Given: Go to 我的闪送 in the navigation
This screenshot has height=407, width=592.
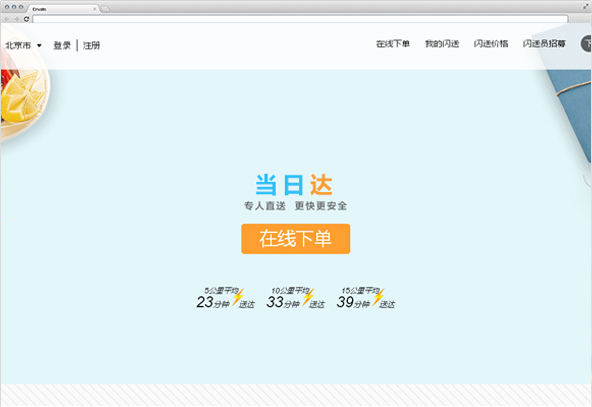Looking at the screenshot, I should coord(442,44).
